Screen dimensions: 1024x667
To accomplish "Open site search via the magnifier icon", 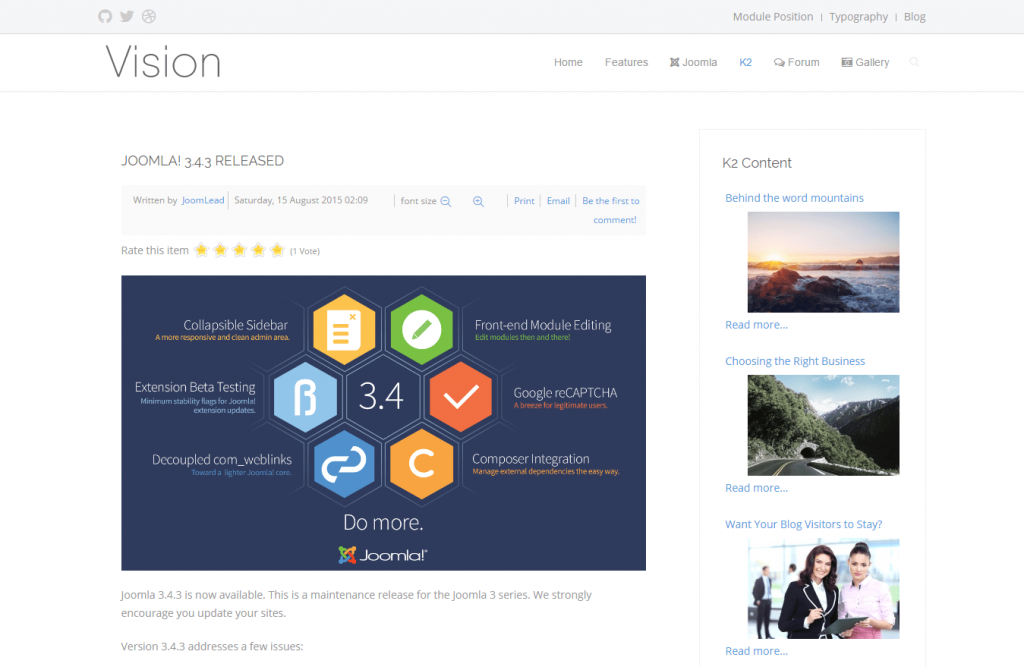I will (x=914, y=62).
